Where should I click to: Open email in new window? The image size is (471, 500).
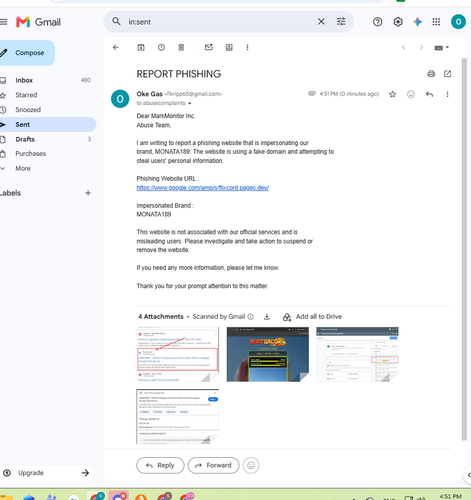point(447,74)
